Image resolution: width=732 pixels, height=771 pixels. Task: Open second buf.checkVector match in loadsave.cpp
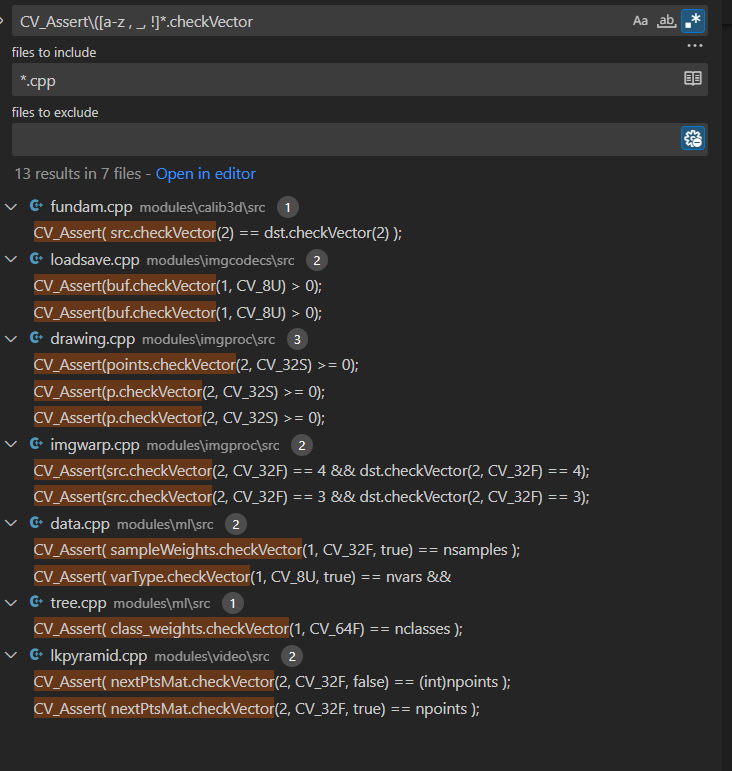[x=178, y=313]
